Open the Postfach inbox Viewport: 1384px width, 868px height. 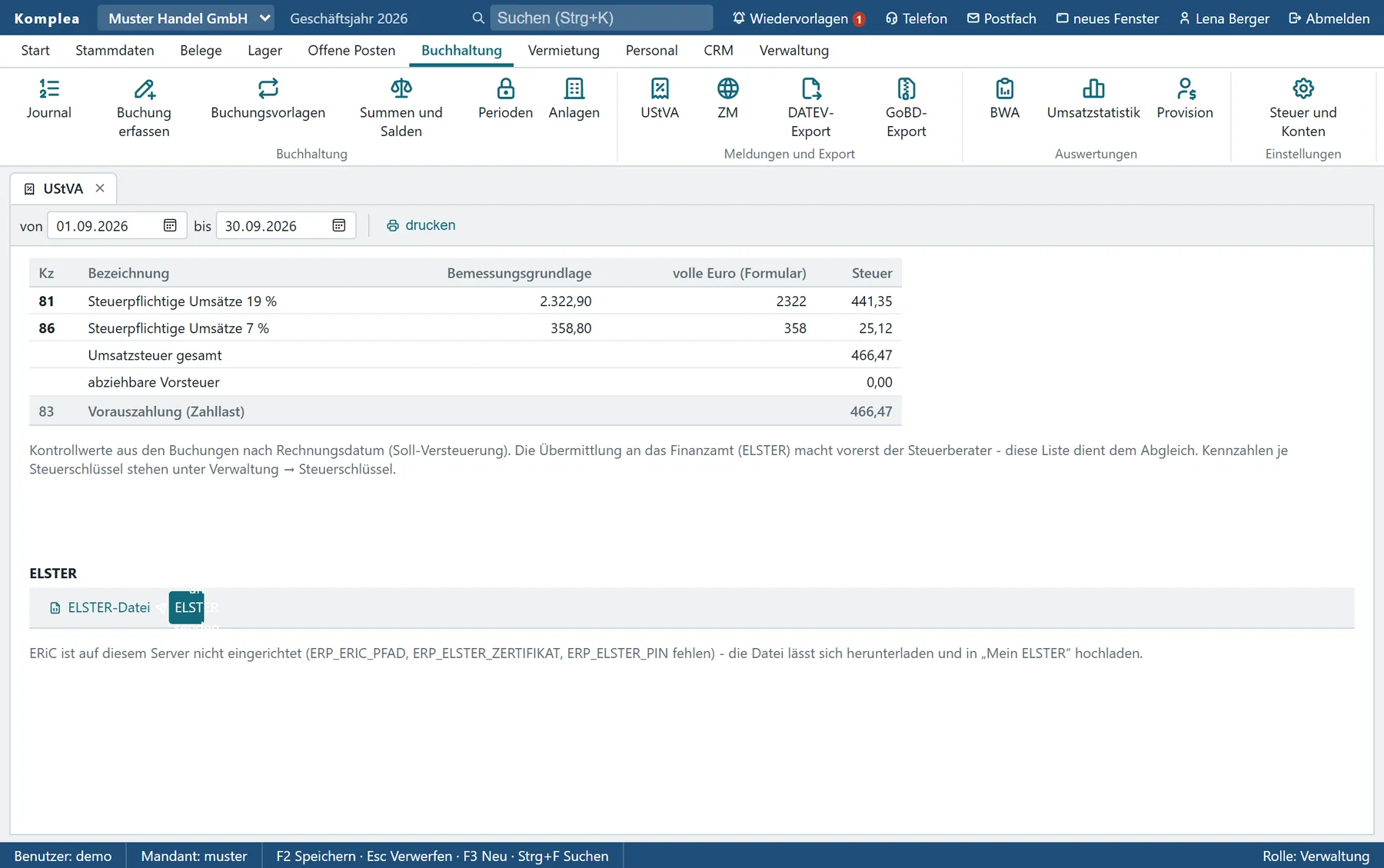pos(1002,18)
